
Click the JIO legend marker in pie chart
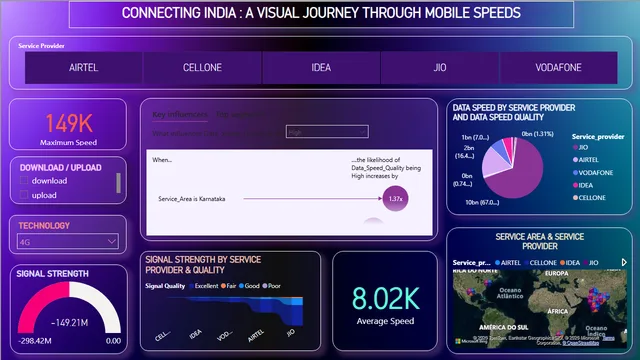click(x=576, y=147)
